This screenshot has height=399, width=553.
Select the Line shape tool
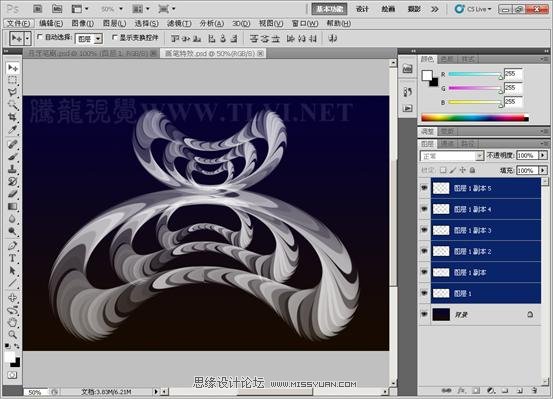click(13, 283)
